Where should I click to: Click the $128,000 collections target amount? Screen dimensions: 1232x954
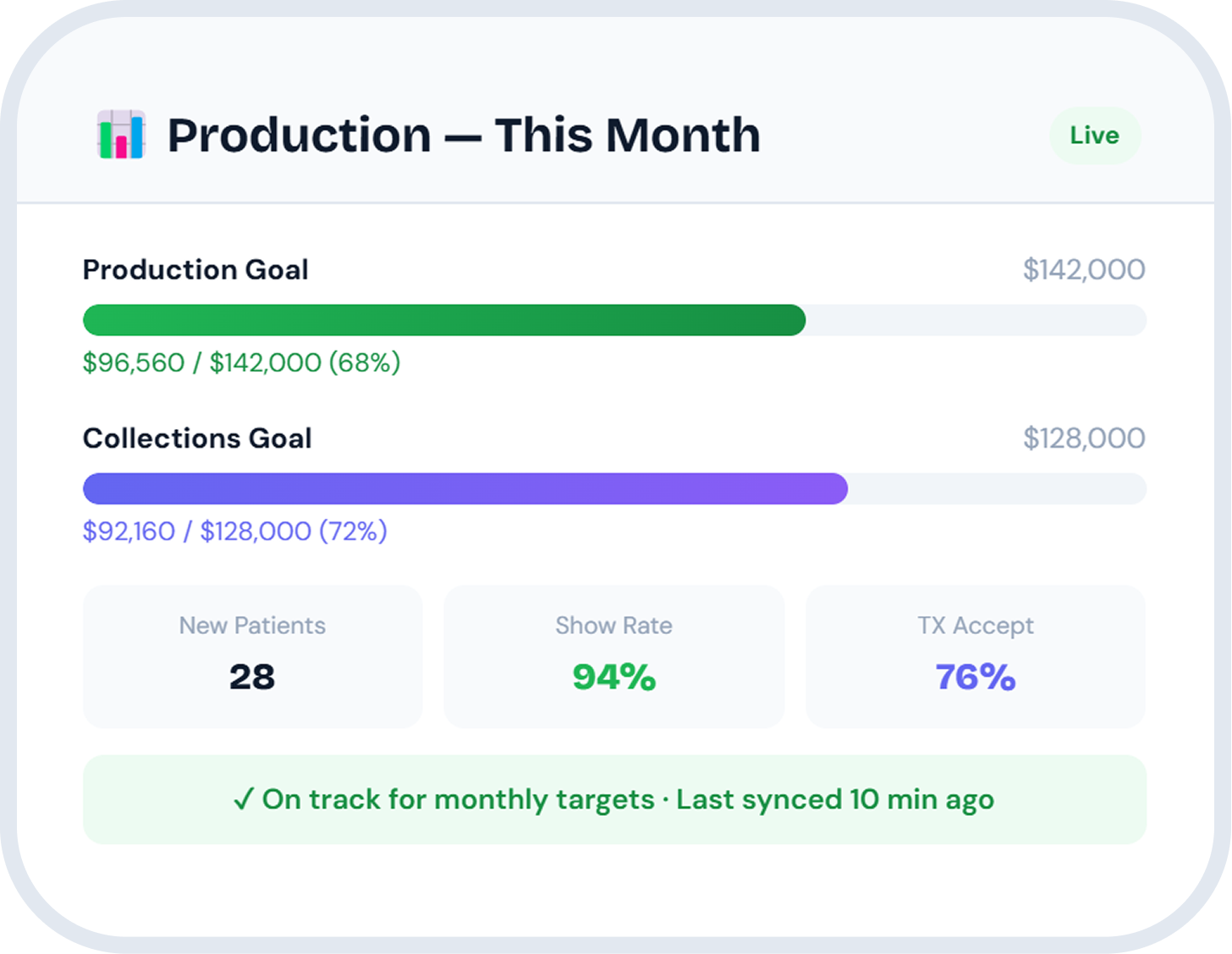pyautogui.click(x=1083, y=438)
